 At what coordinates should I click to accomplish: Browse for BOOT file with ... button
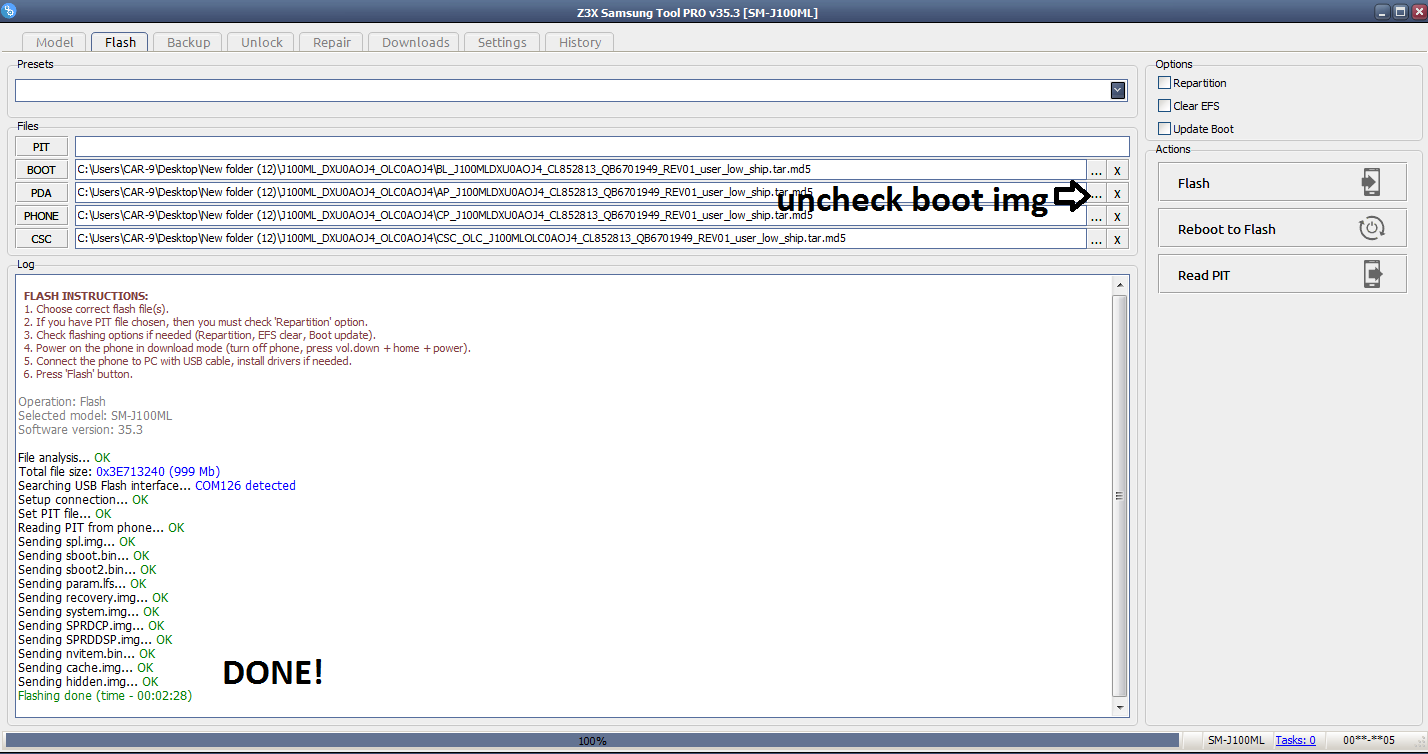(x=1097, y=170)
